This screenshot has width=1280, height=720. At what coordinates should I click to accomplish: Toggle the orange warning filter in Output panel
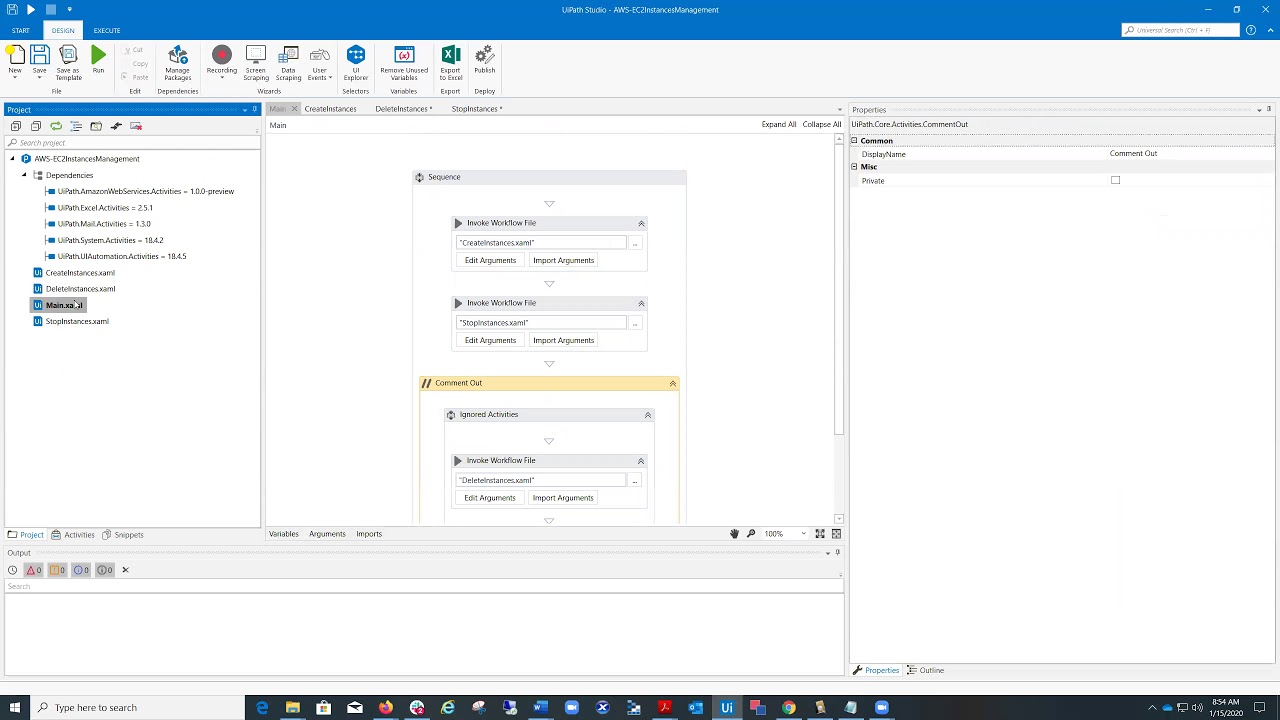(x=57, y=570)
